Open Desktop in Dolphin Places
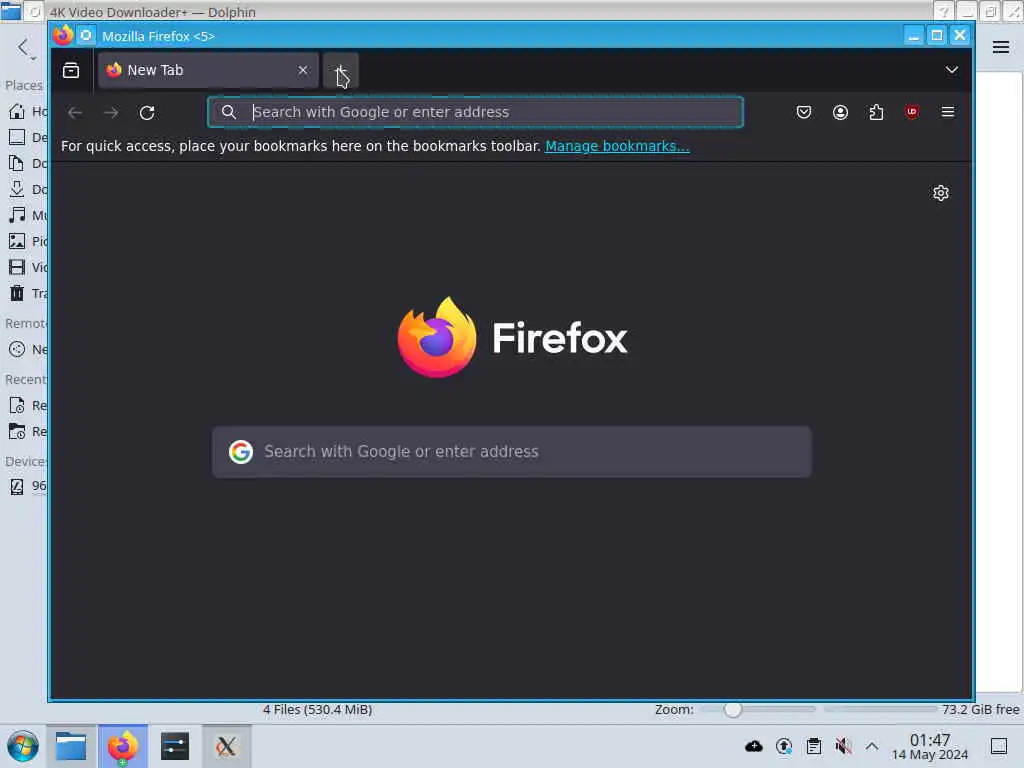The image size is (1024, 768). 26,137
